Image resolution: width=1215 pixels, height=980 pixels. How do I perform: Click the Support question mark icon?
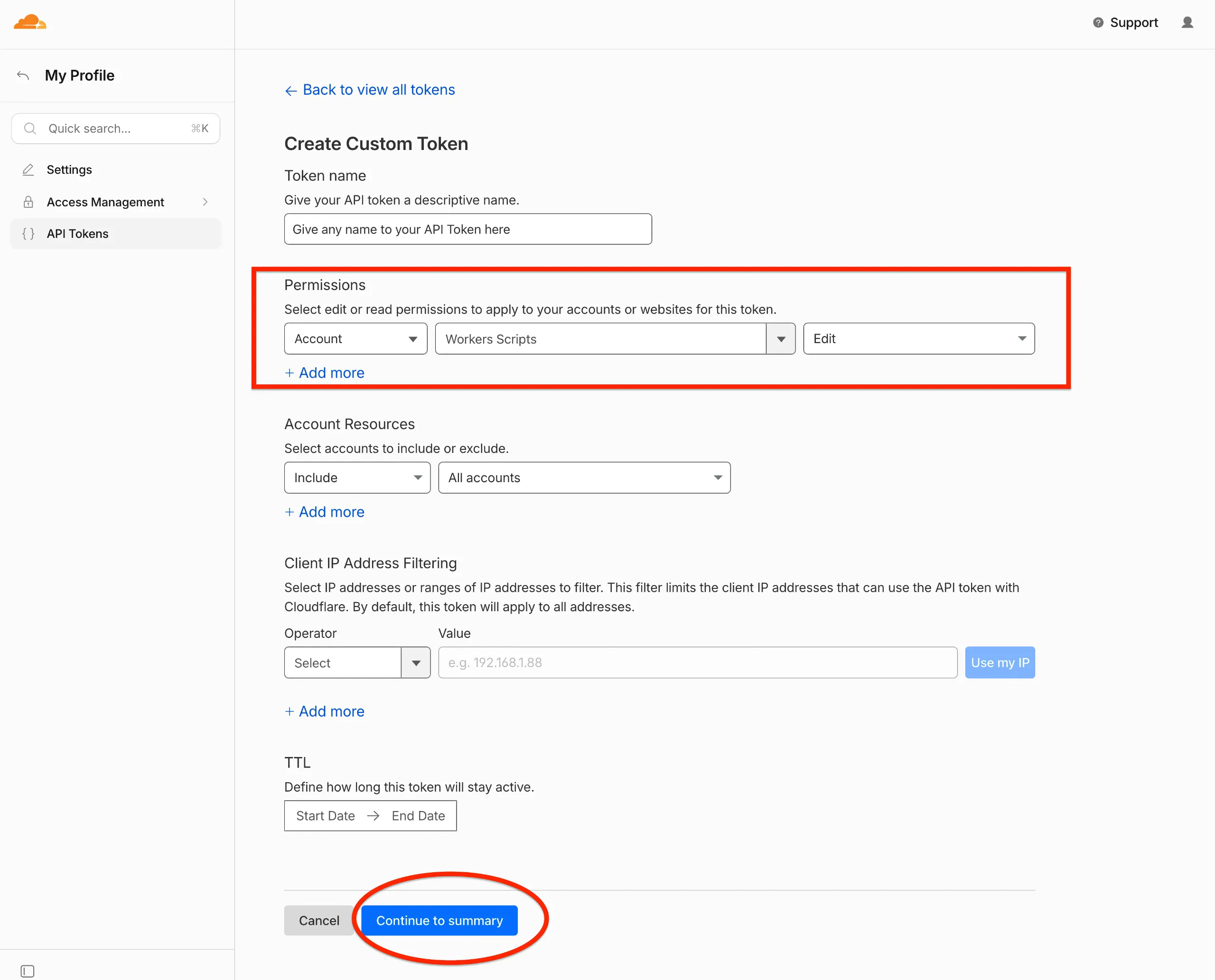coord(1098,23)
